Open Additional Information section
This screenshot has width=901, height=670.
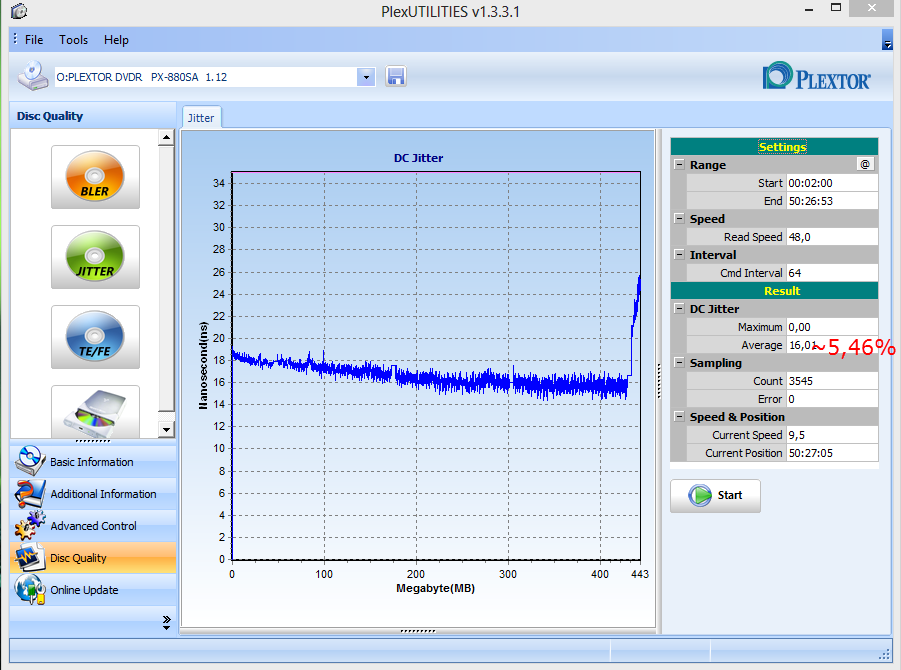click(x=93, y=494)
